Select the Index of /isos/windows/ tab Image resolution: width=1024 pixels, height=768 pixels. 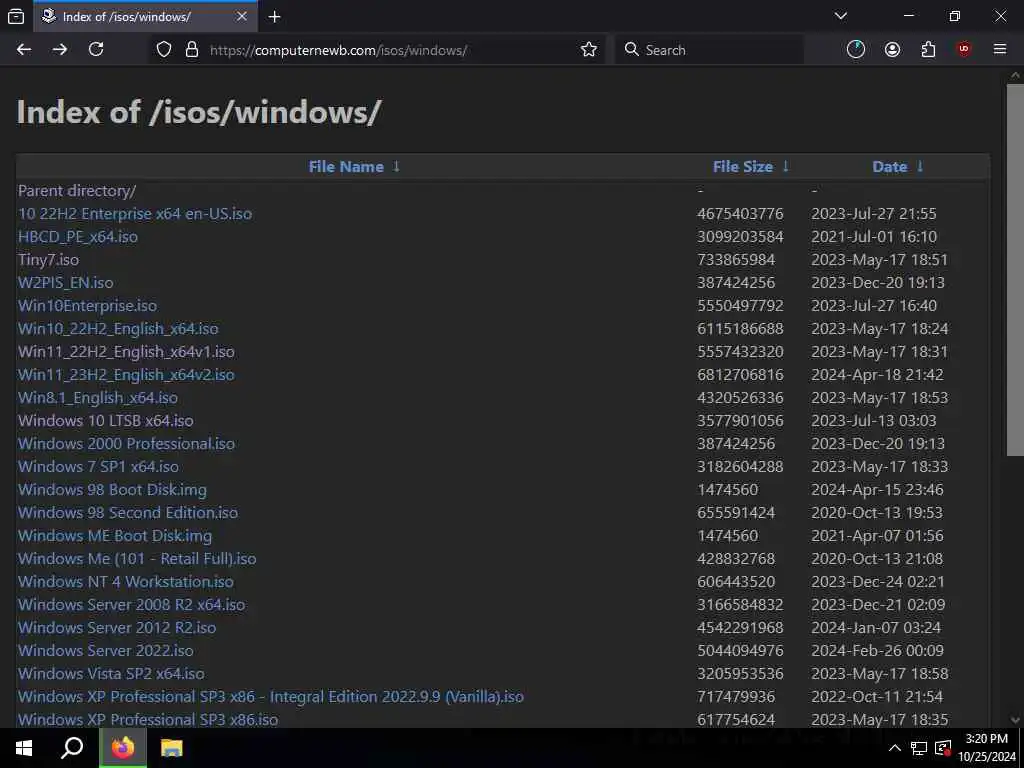tap(145, 17)
